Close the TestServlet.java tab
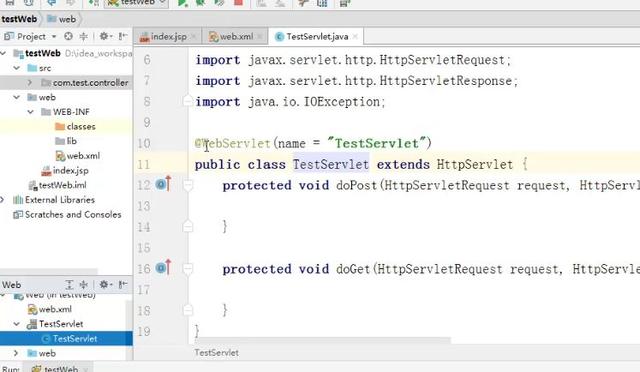Image resolution: width=640 pixels, height=372 pixels. [355, 37]
